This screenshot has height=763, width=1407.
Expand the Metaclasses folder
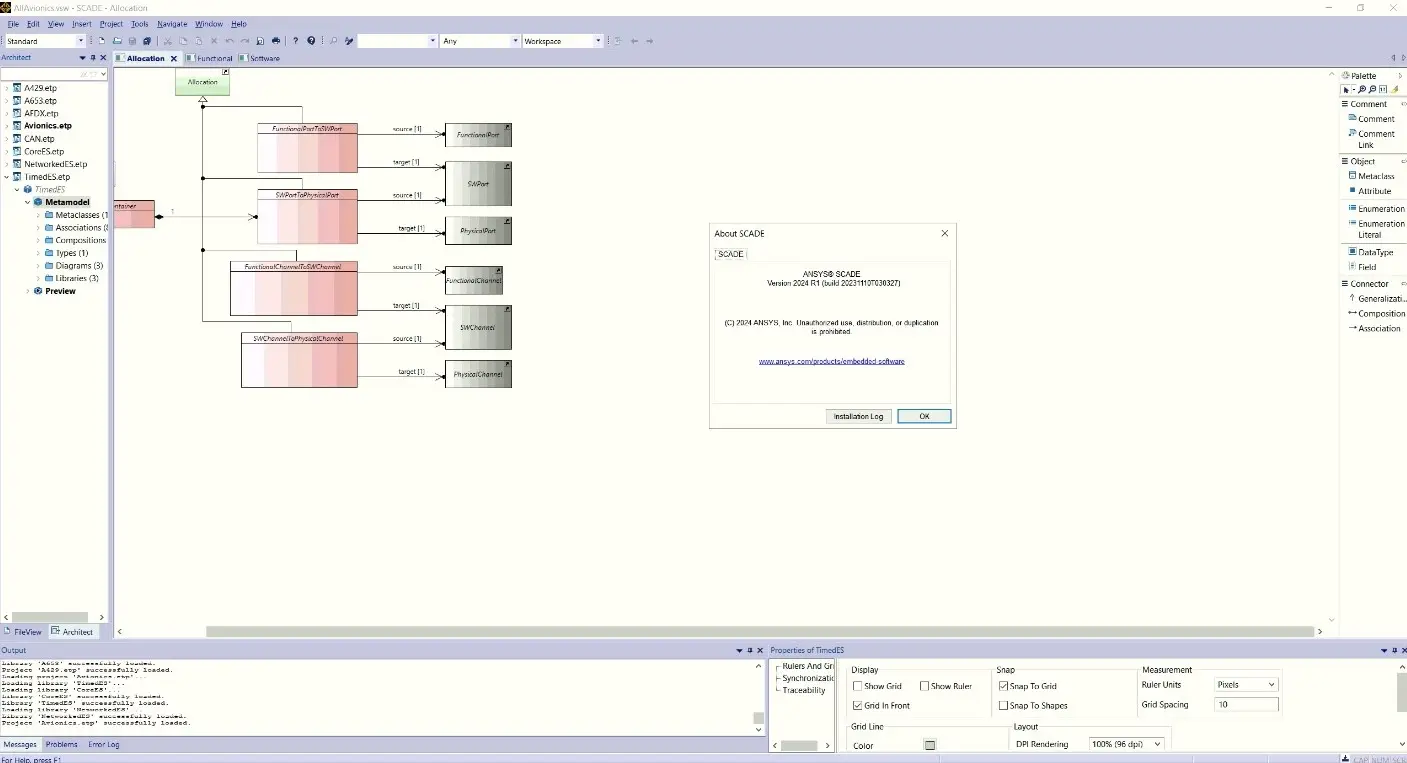pyautogui.click(x=38, y=215)
